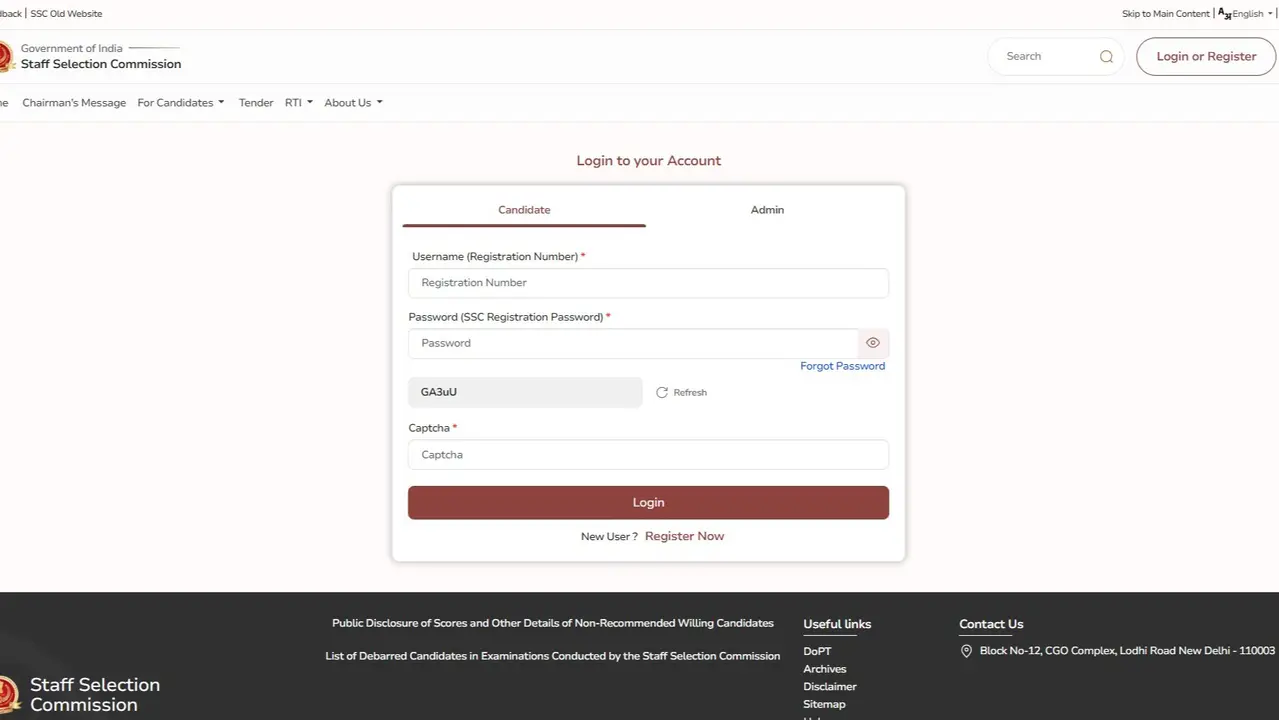The width and height of the screenshot is (1279, 720).
Task: Open the English language selector
Action: click(x=1247, y=13)
